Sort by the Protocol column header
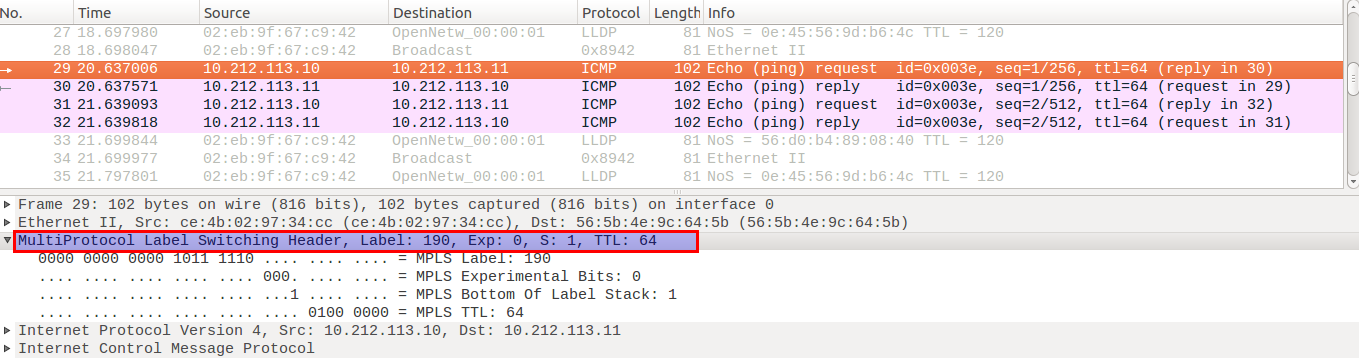This screenshot has width=1359, height=364. (613, 13)
